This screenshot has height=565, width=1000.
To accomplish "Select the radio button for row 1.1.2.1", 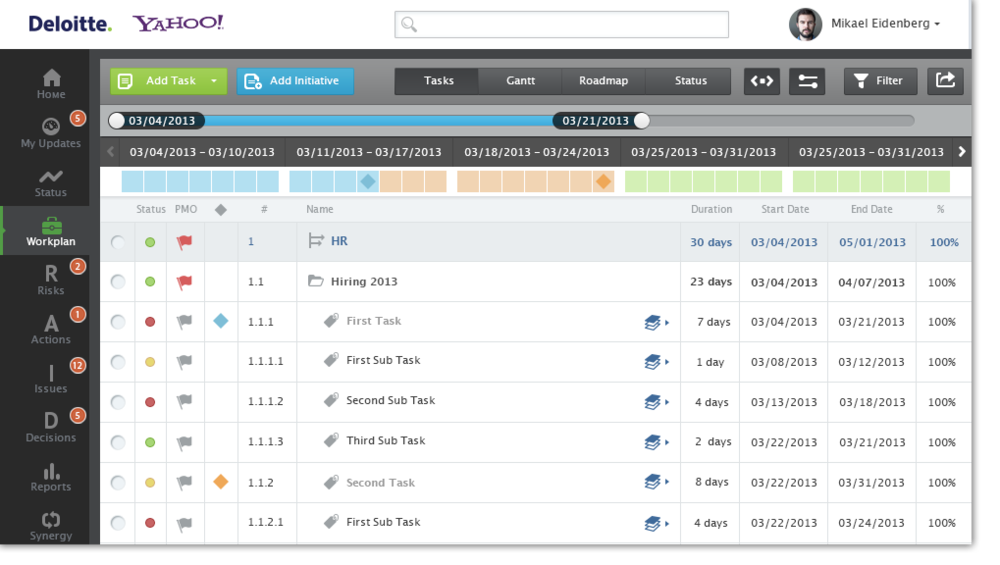I will (118, 523).
